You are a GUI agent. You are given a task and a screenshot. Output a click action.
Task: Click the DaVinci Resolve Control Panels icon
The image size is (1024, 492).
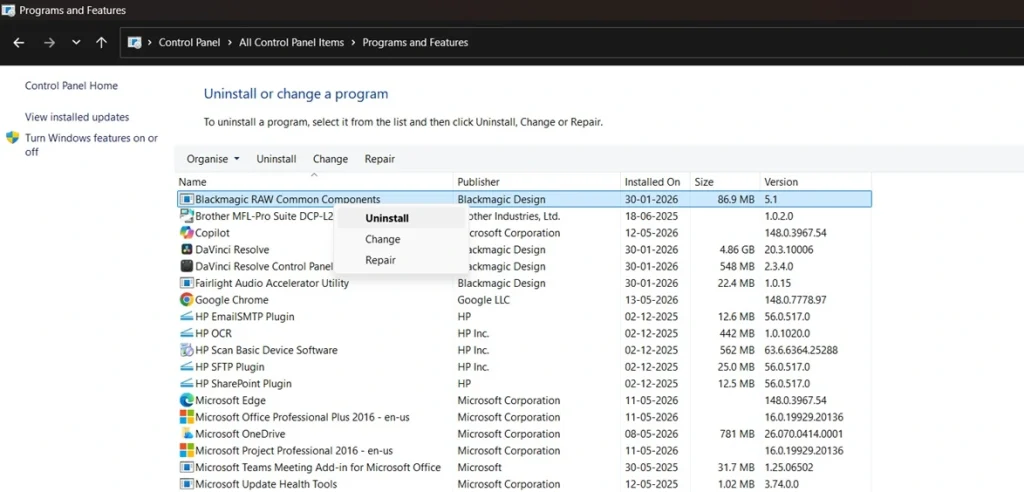(187, 267)
